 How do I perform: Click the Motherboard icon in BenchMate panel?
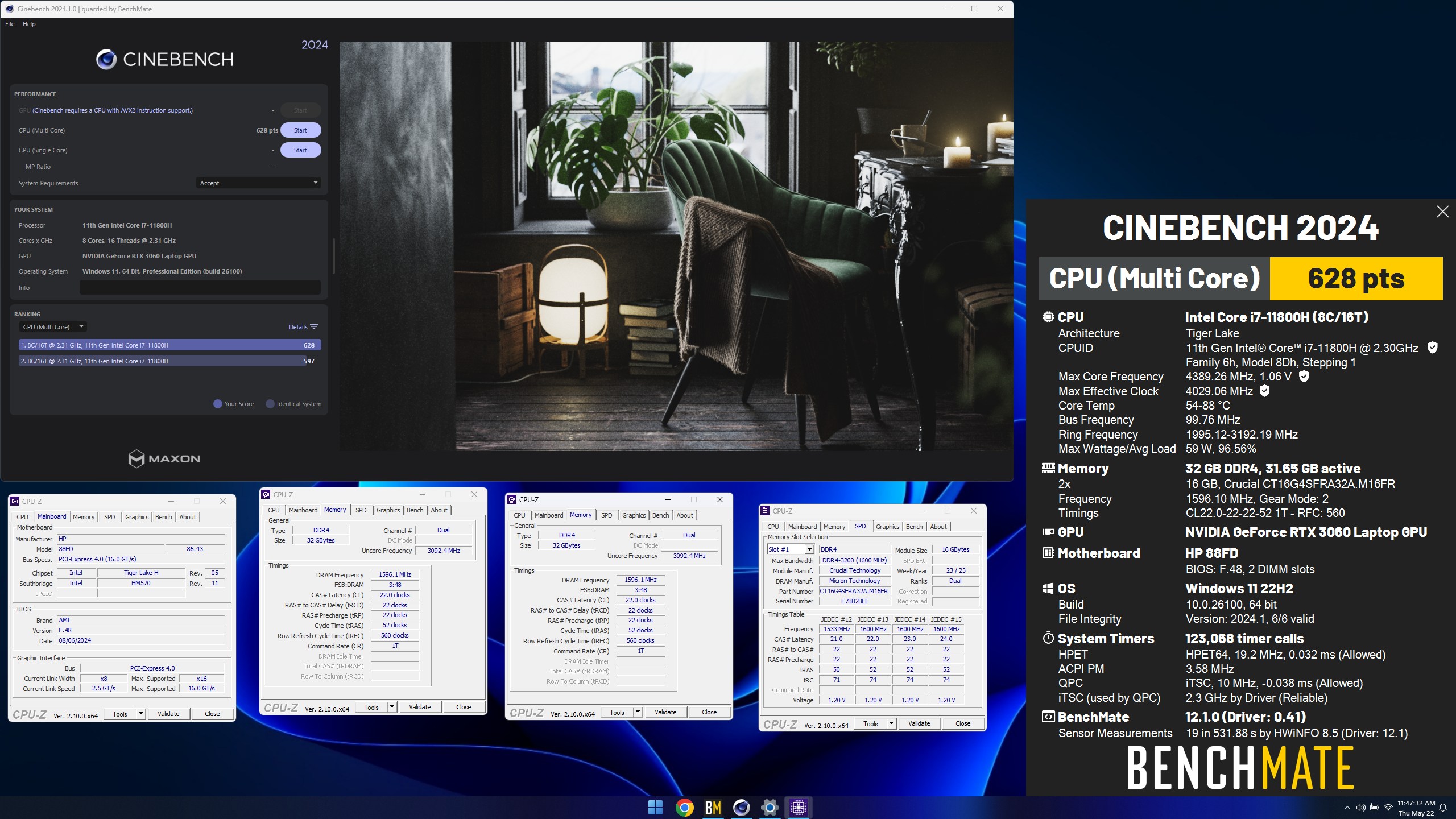pos(1048,553)
